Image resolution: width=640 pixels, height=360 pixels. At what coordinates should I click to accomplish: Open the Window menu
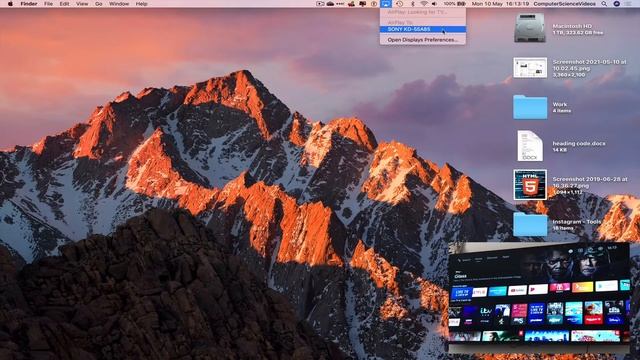pos(119,4)
